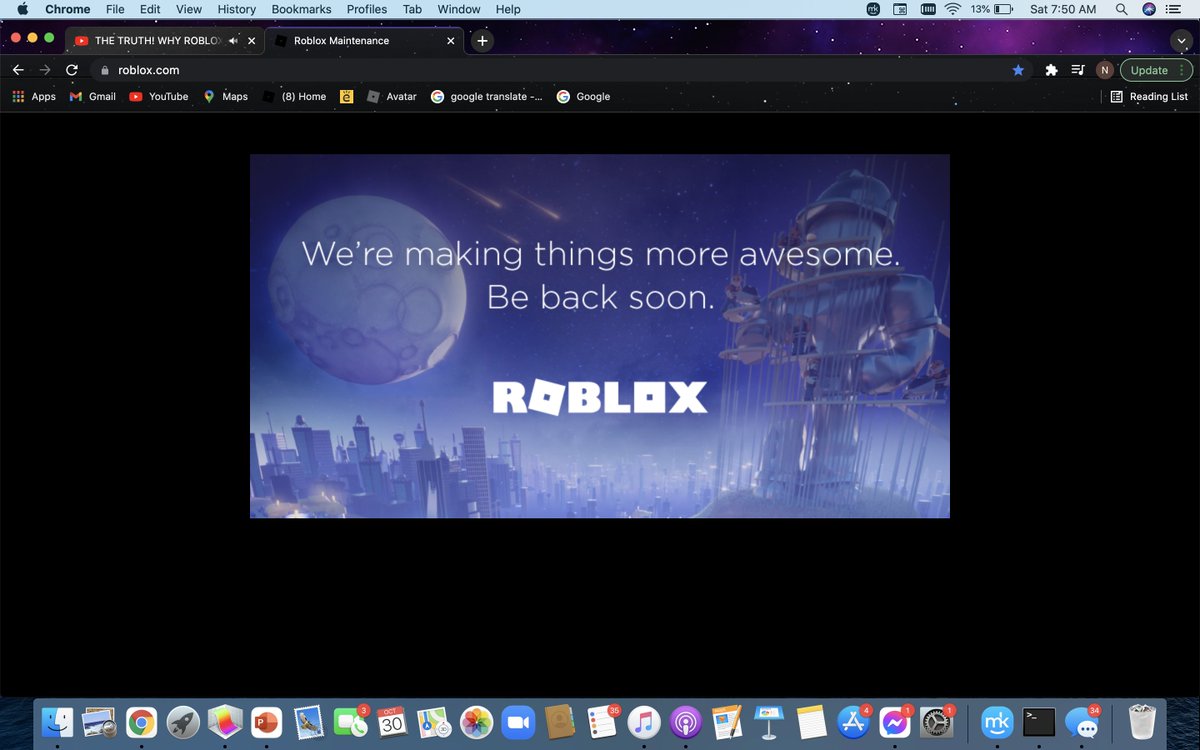Open FaceTime in the Dock
1200x750 pixels.
click(350, 722)
